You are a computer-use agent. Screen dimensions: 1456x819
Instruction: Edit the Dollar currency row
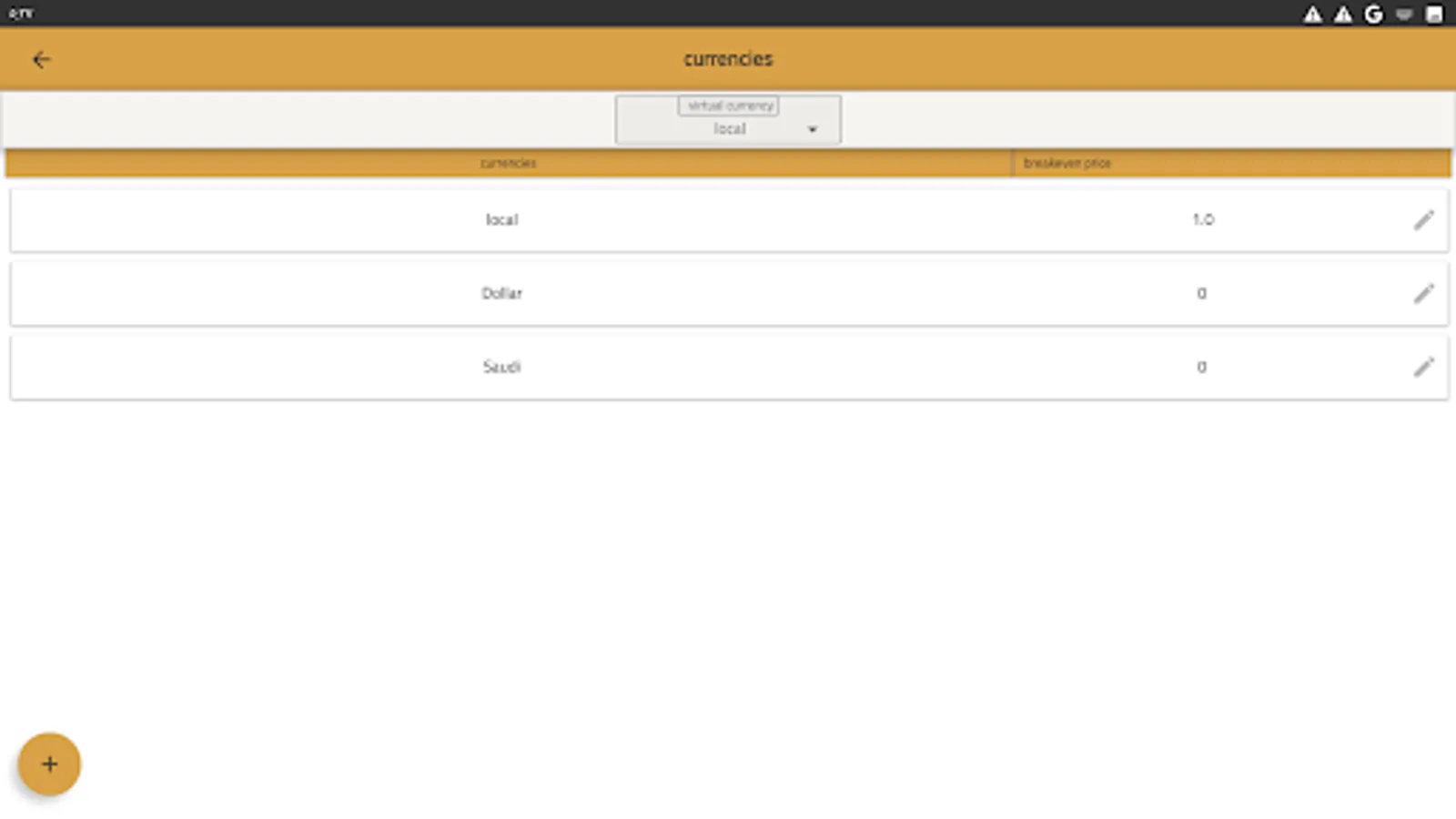(x=1423, y=294)
